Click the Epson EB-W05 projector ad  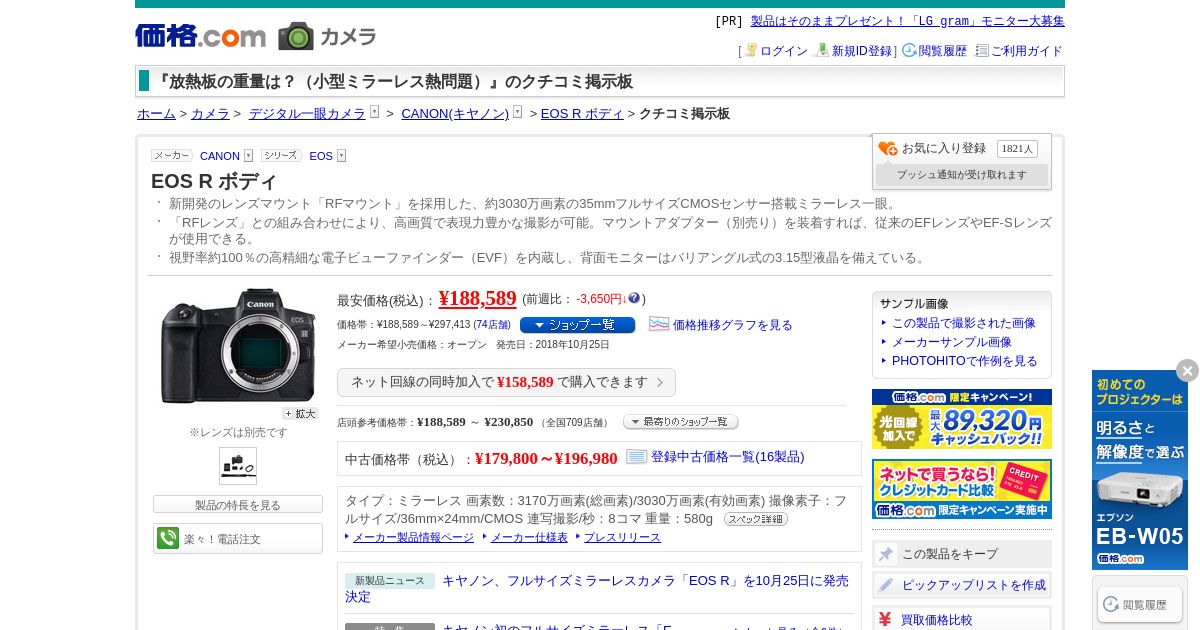coord(1140,470)
